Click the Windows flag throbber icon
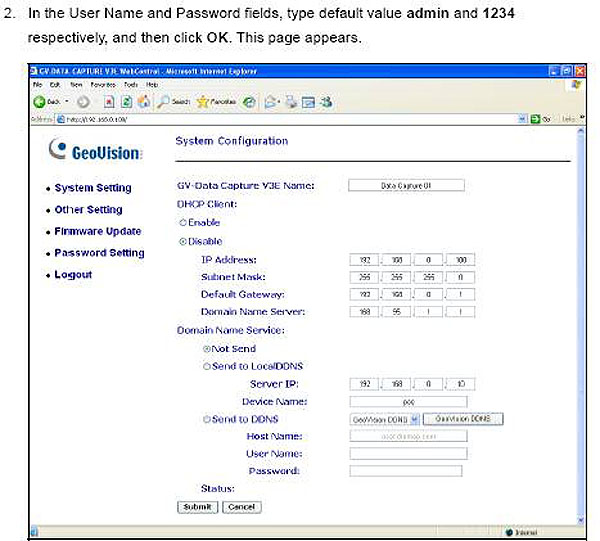The width and height of the screenshot is (600, 541). pos(576,85)
